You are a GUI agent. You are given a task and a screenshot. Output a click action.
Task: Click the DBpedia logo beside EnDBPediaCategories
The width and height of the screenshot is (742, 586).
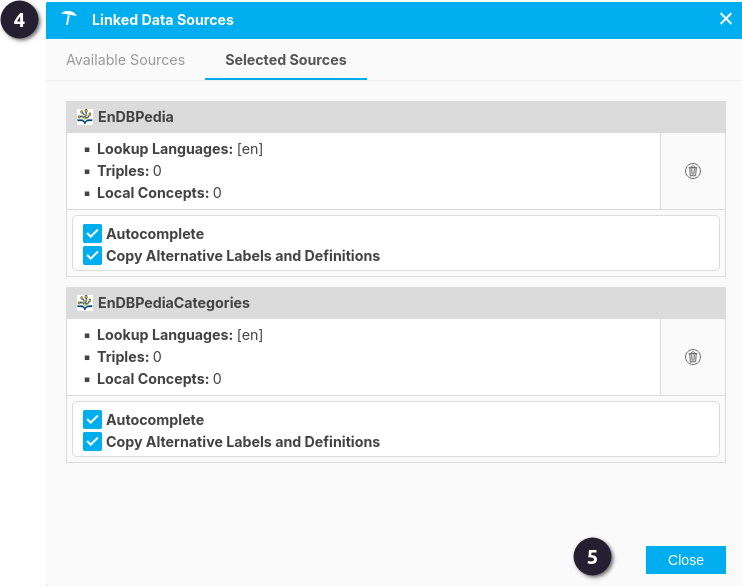tap(85, 302)
